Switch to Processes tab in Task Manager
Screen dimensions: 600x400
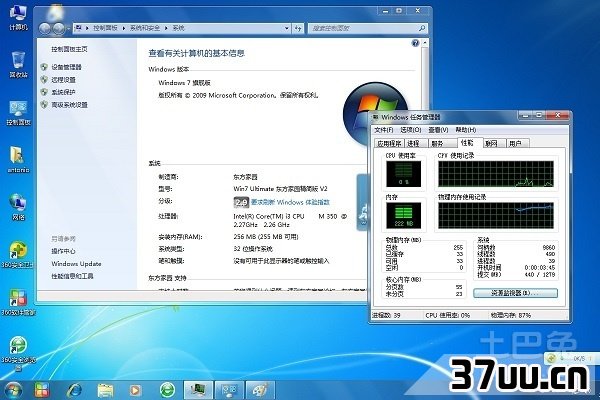(416, 143)
